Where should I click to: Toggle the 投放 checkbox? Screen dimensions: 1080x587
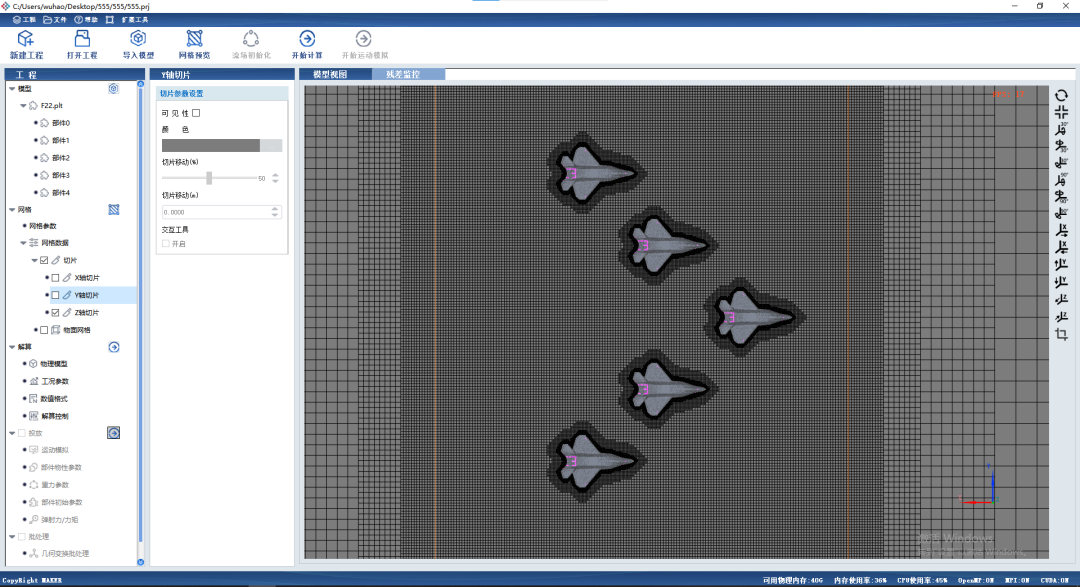pos(22,433)
